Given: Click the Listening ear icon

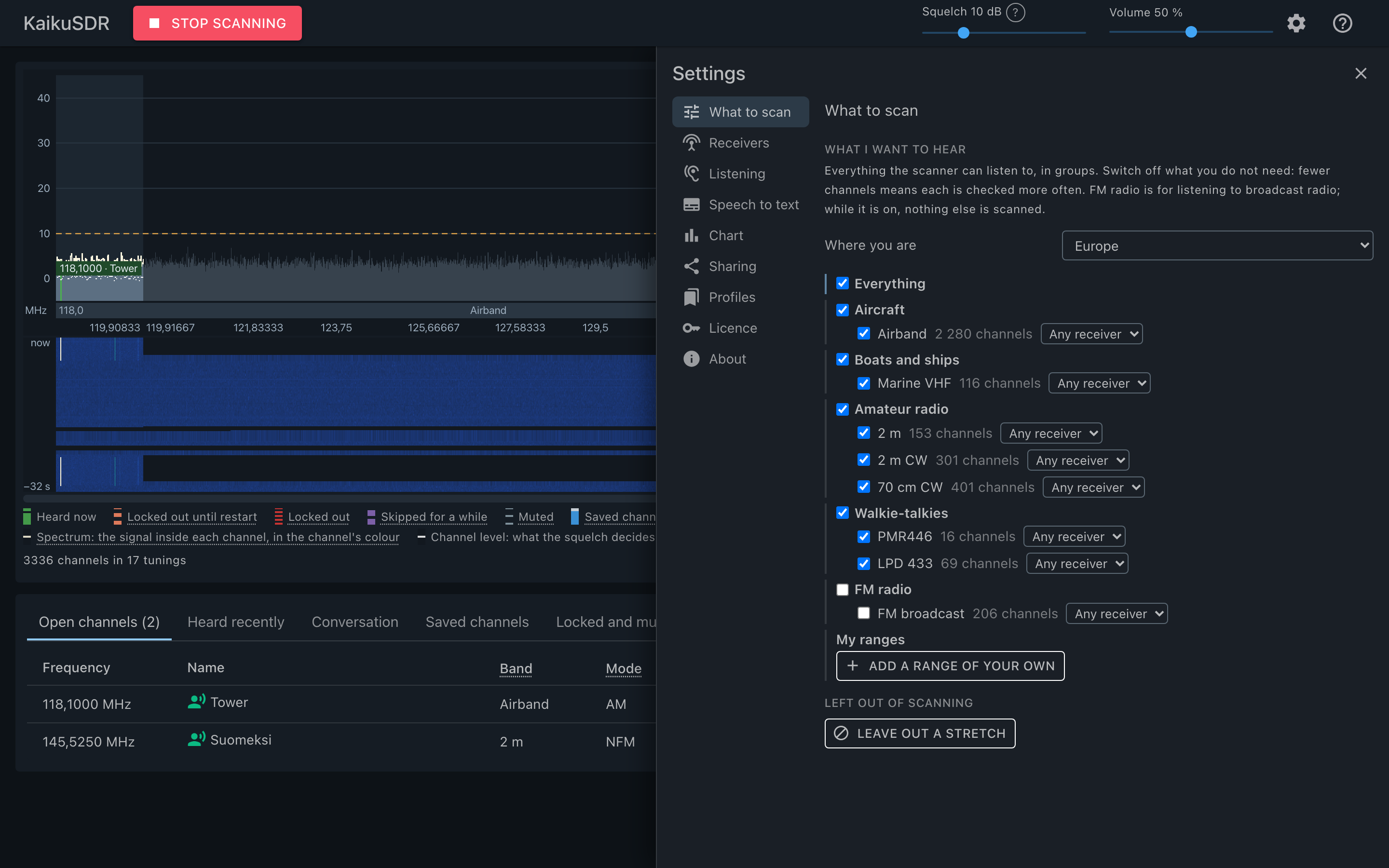Looking at the screenshot, I should (691, 174).
